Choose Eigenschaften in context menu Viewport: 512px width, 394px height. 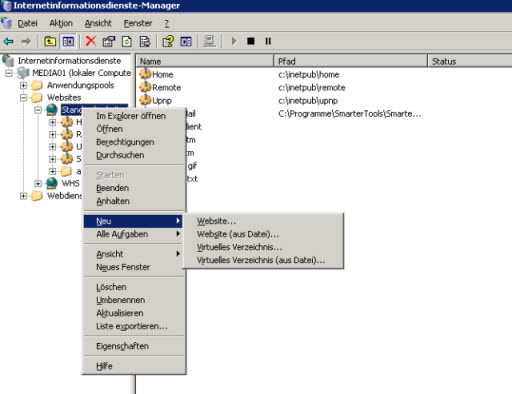coord(133,346)
